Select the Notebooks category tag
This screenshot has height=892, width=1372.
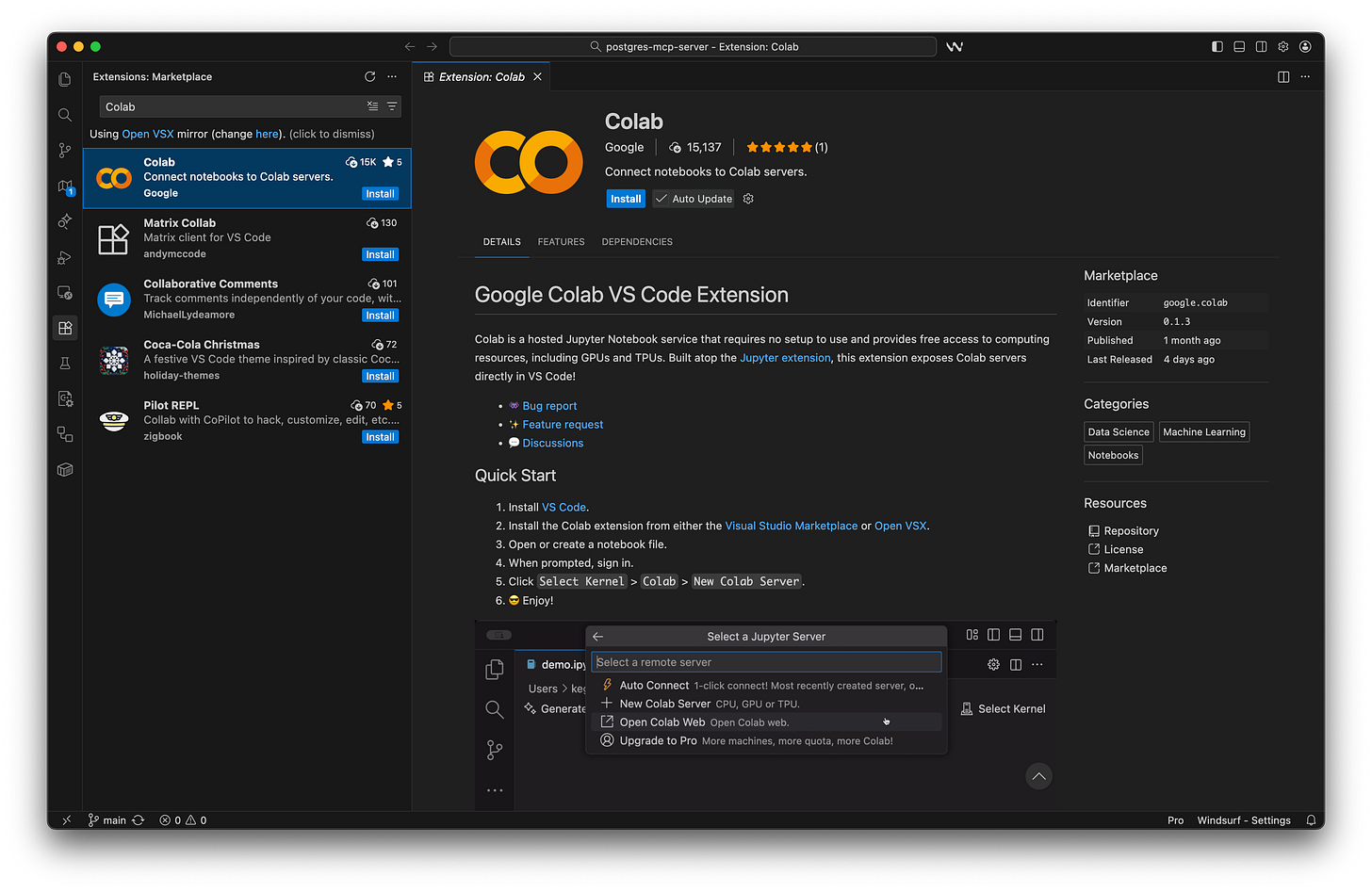coord(1113,455)
